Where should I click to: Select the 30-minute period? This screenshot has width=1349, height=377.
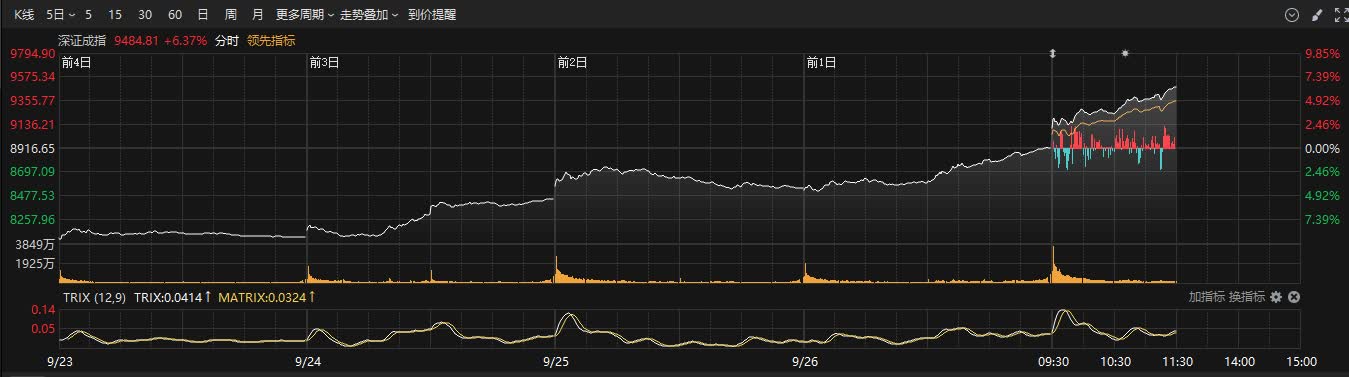coord(145,15)
